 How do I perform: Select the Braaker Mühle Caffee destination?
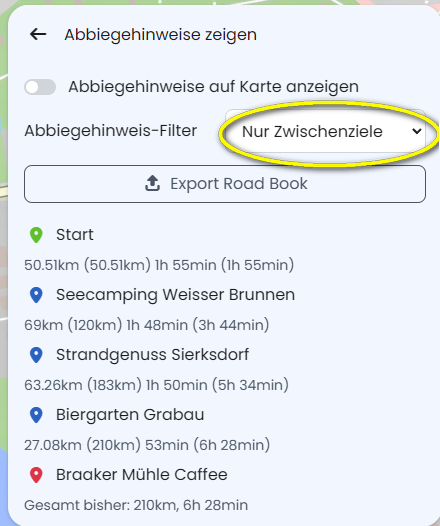coord(142,475)
